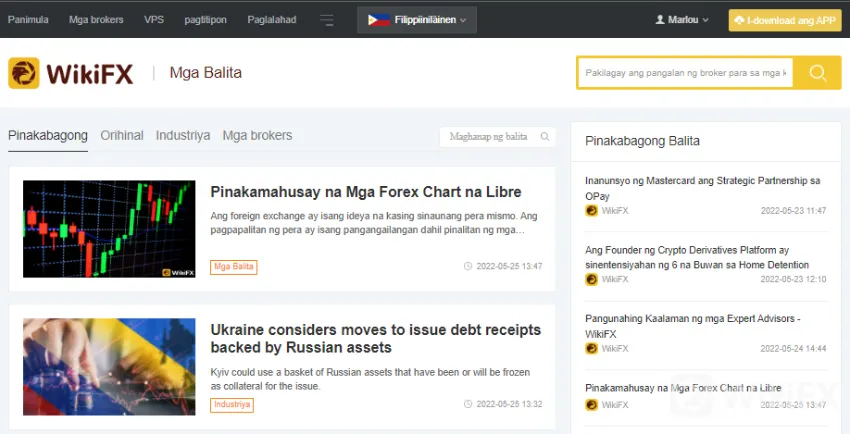The width and height of the screenshot is (850, 434).
Task: Click the Industriya tag on Ukraine article
Action: point(232,404)
